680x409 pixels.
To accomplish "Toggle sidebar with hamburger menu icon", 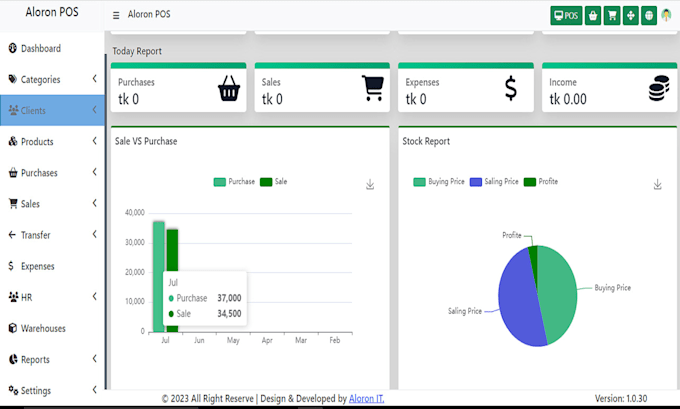I will (116, 15).
